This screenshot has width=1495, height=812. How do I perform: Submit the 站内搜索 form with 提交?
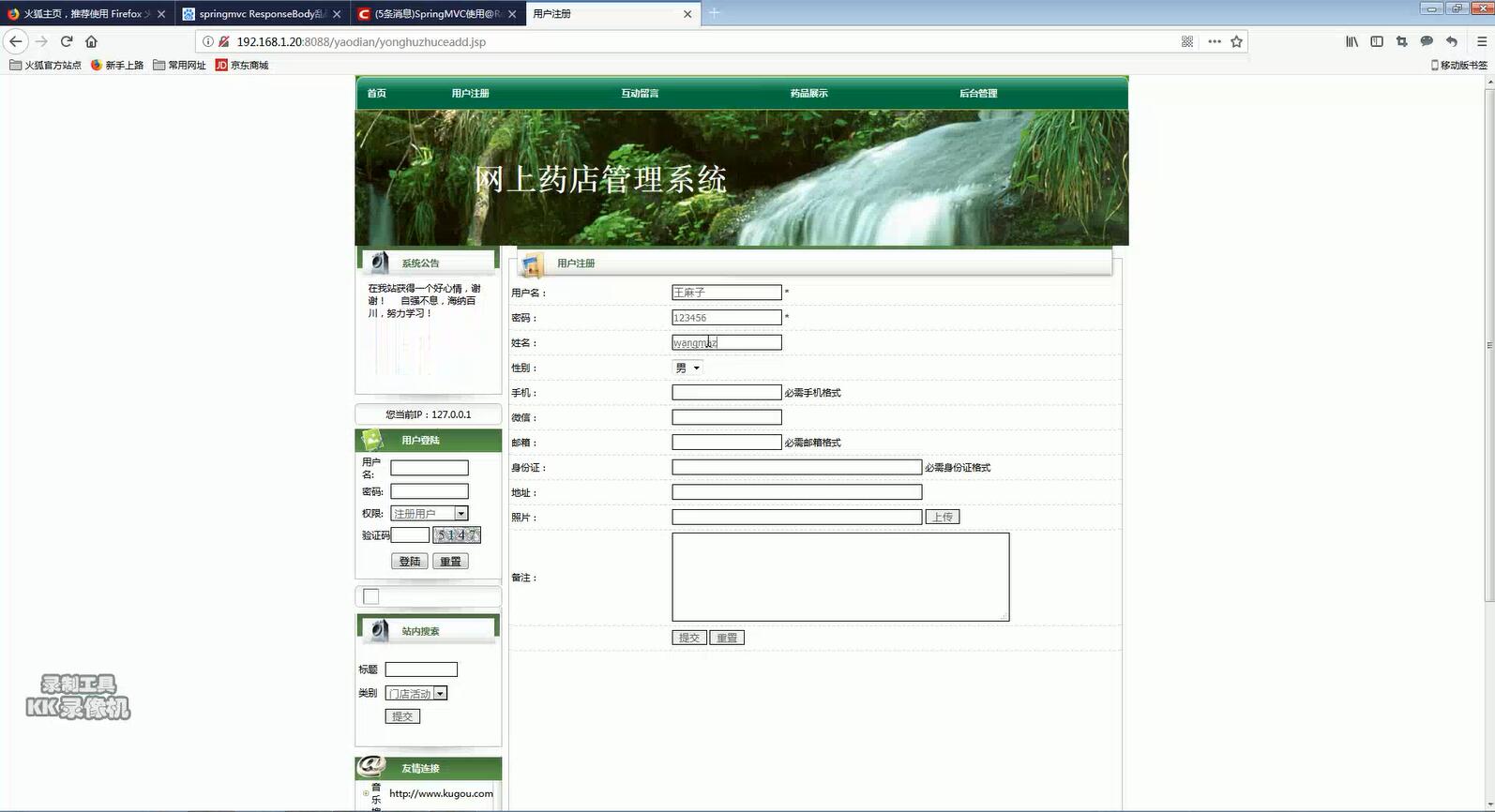coord(402,716)
